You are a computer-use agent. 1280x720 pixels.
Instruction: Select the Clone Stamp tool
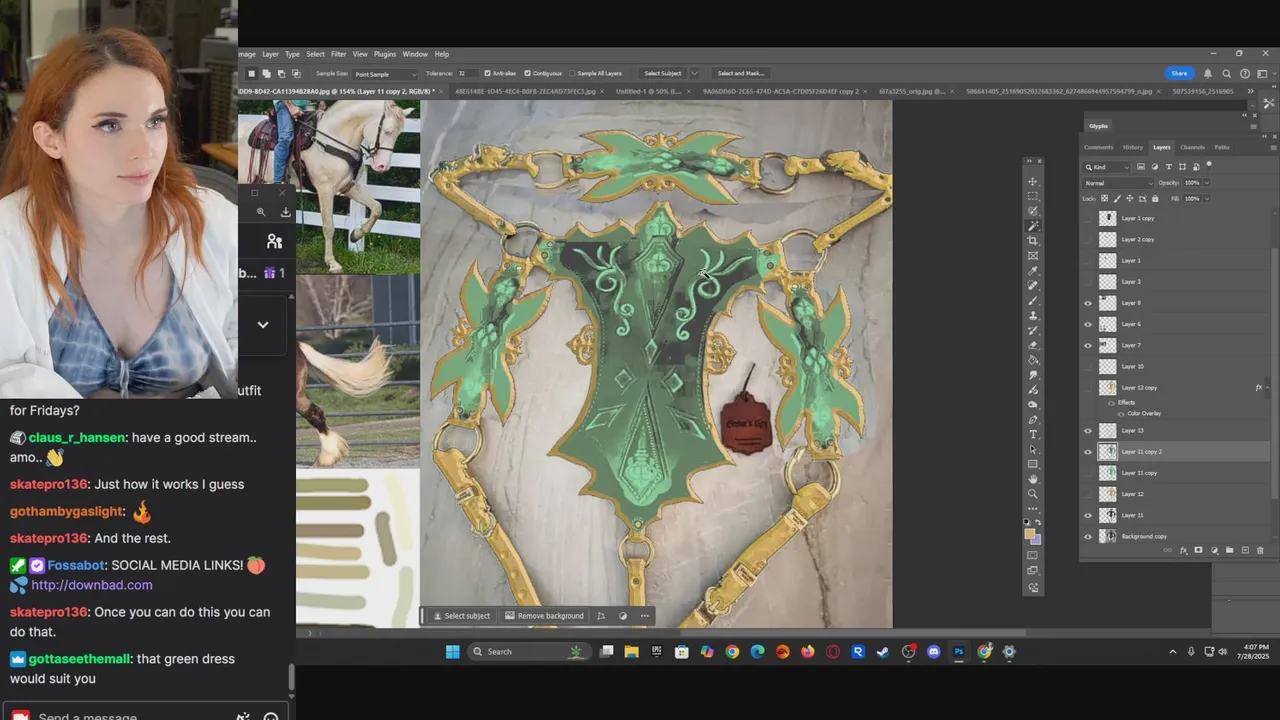click(1033, 316)
